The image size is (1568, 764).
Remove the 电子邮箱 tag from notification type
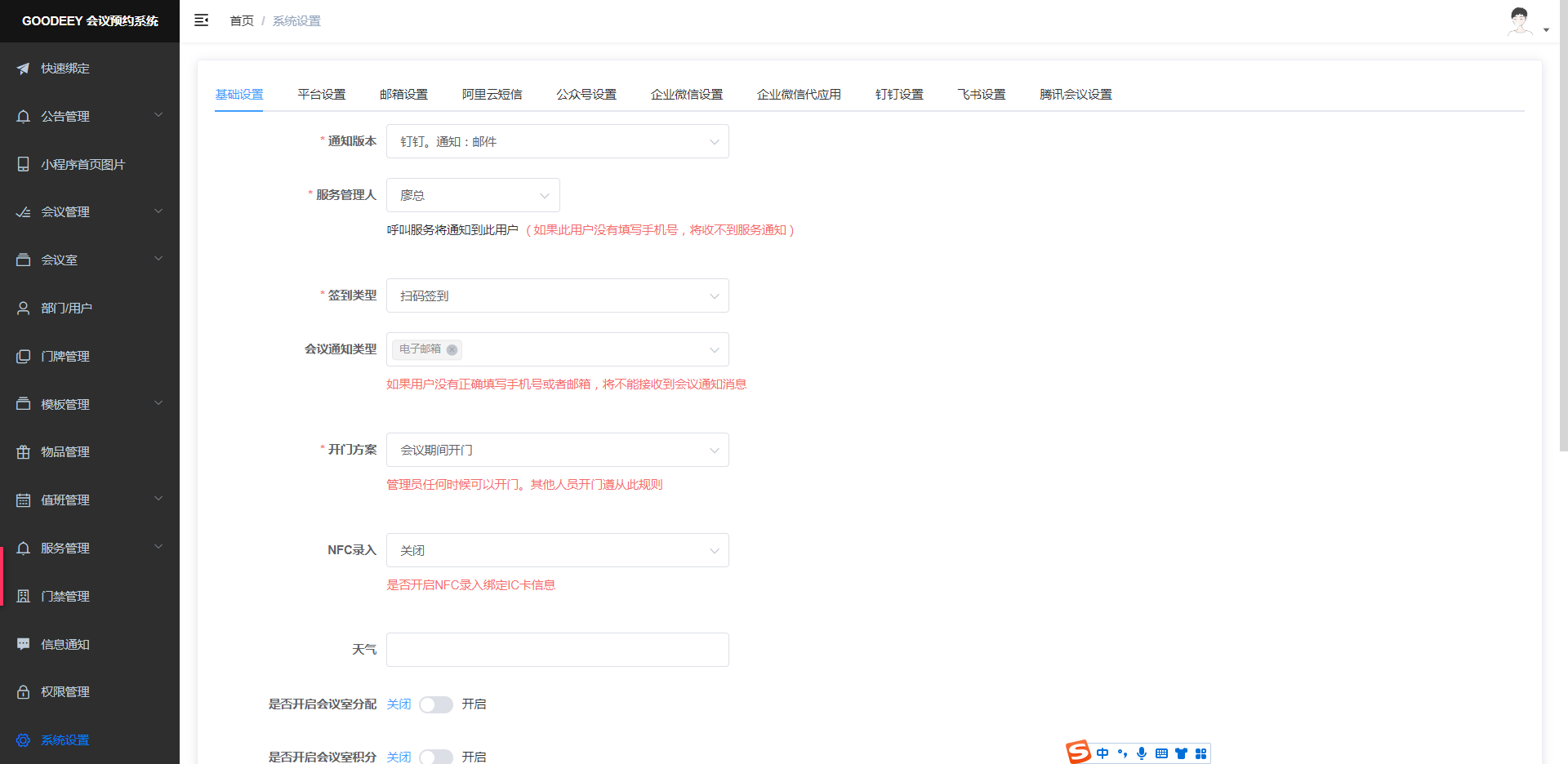[452, 349]
